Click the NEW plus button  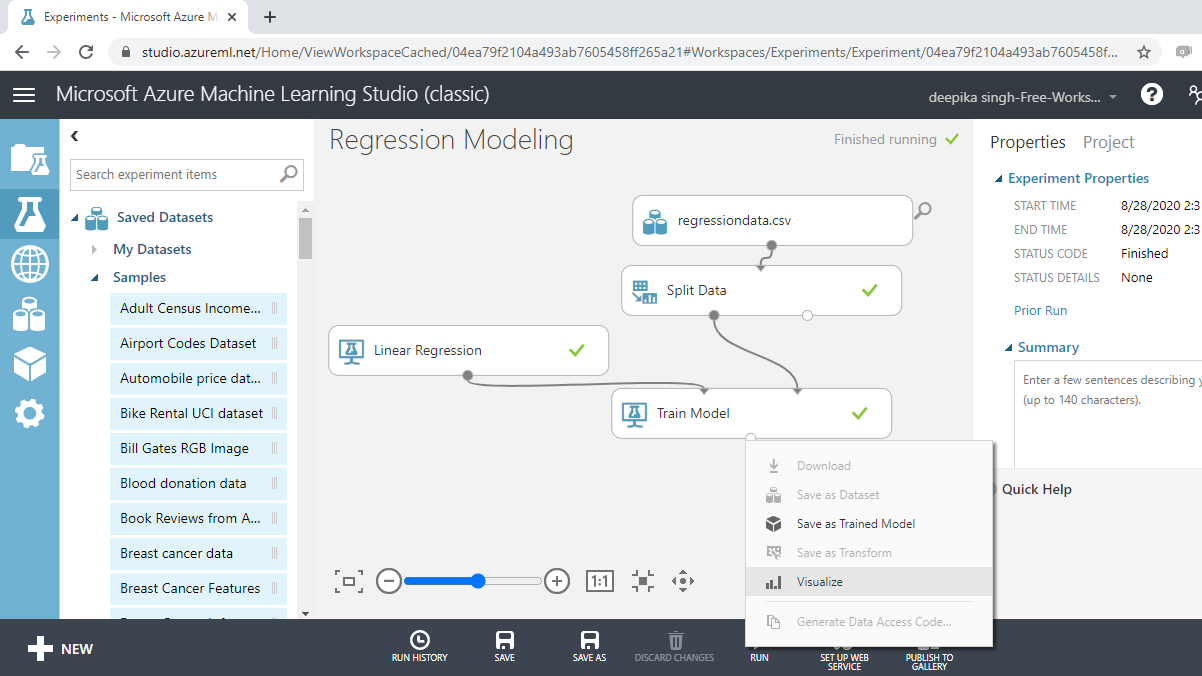click(60, 649)
